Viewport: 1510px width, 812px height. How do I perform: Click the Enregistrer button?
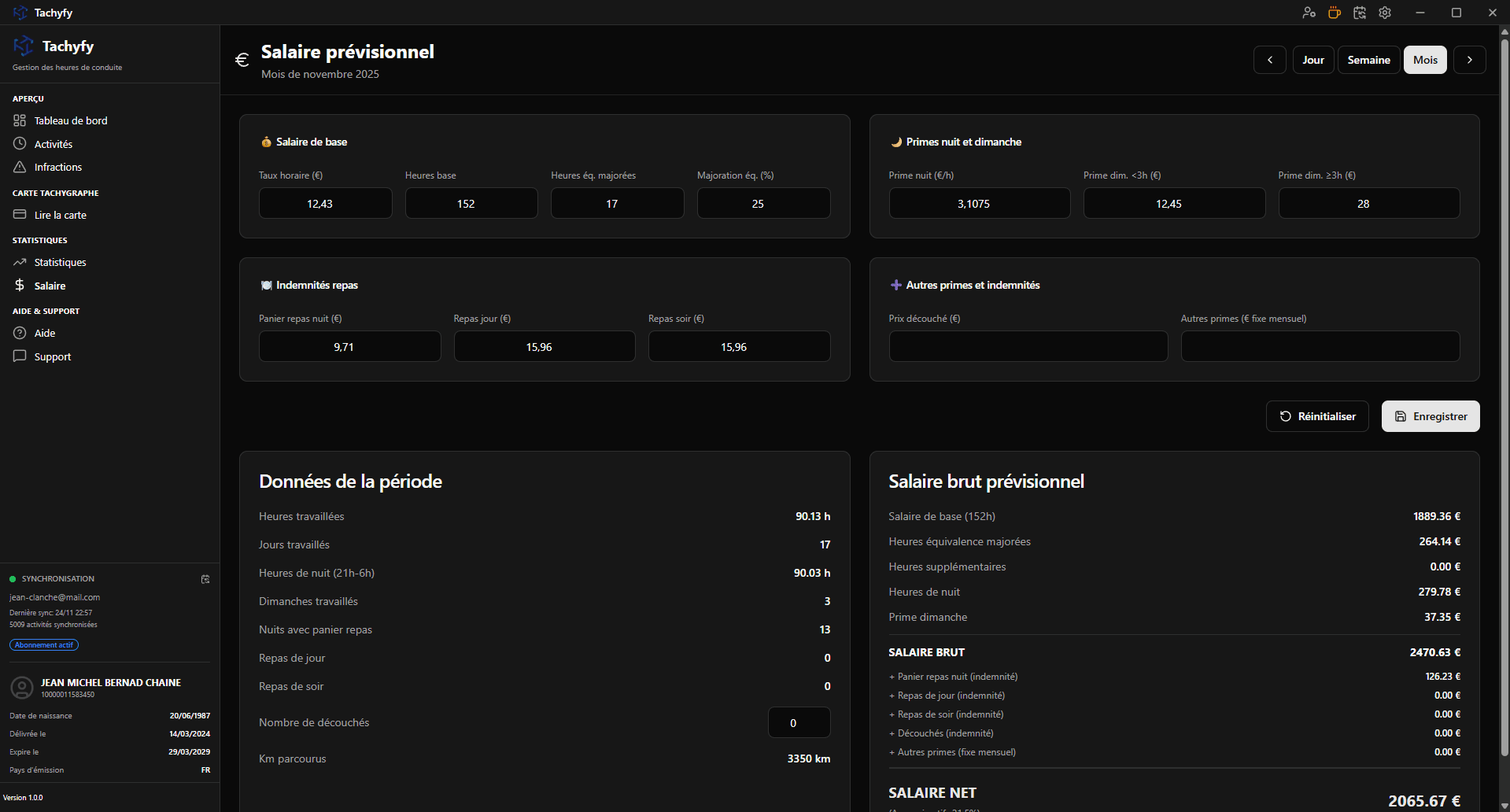click(1430, 415)
